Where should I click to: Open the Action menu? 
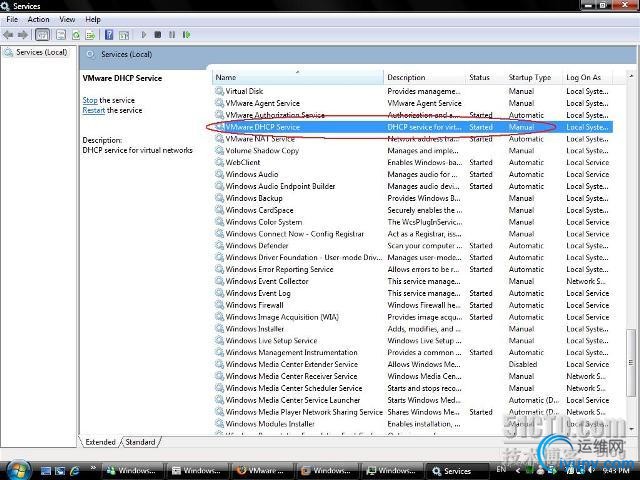click(x=38, y=19)
